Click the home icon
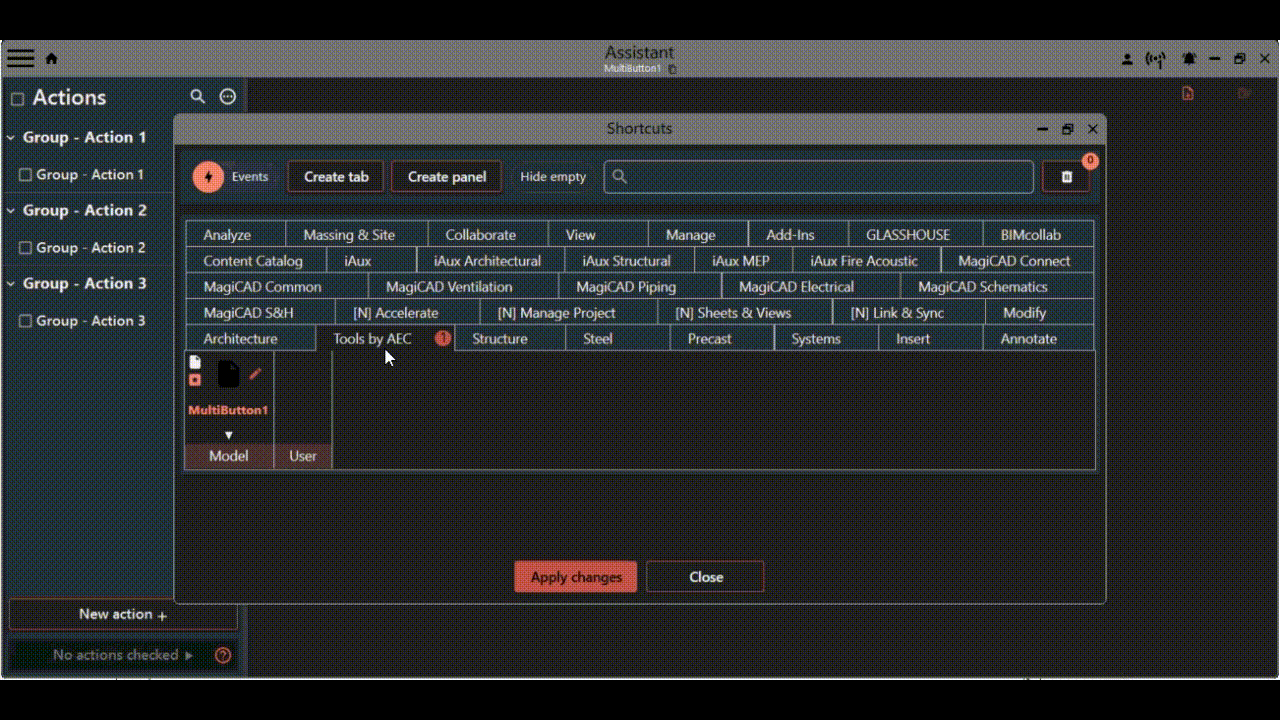This screenshot has height=720, width=1280. (52, 59)
